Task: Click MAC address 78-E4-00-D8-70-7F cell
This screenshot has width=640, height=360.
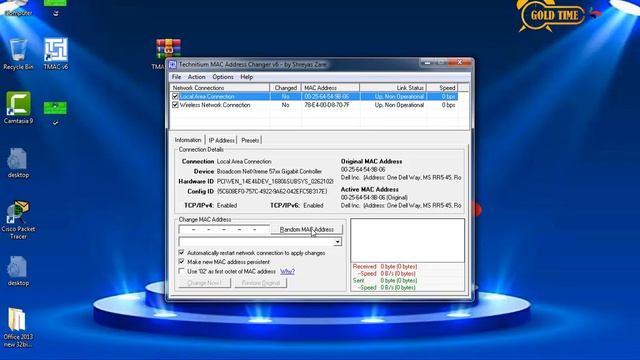Action: [x=327, y=105]
